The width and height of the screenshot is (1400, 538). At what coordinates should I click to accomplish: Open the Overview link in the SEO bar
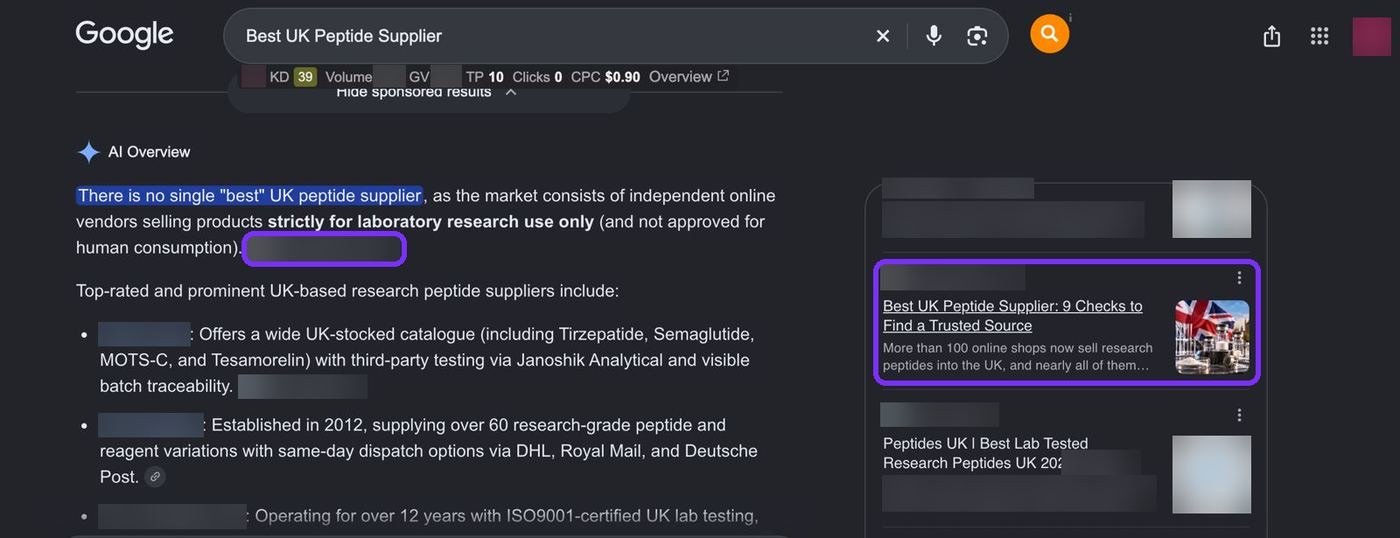tap(689, 77)
